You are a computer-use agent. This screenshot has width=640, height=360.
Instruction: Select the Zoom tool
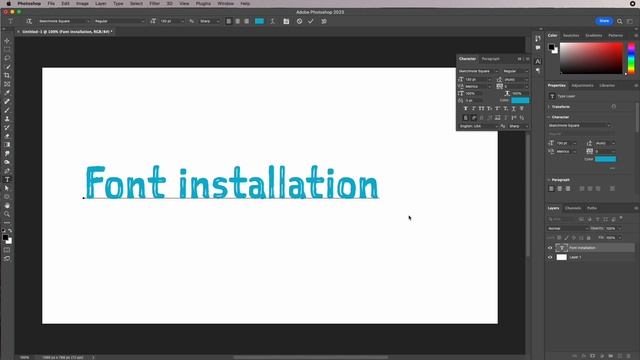pos(7,214)
